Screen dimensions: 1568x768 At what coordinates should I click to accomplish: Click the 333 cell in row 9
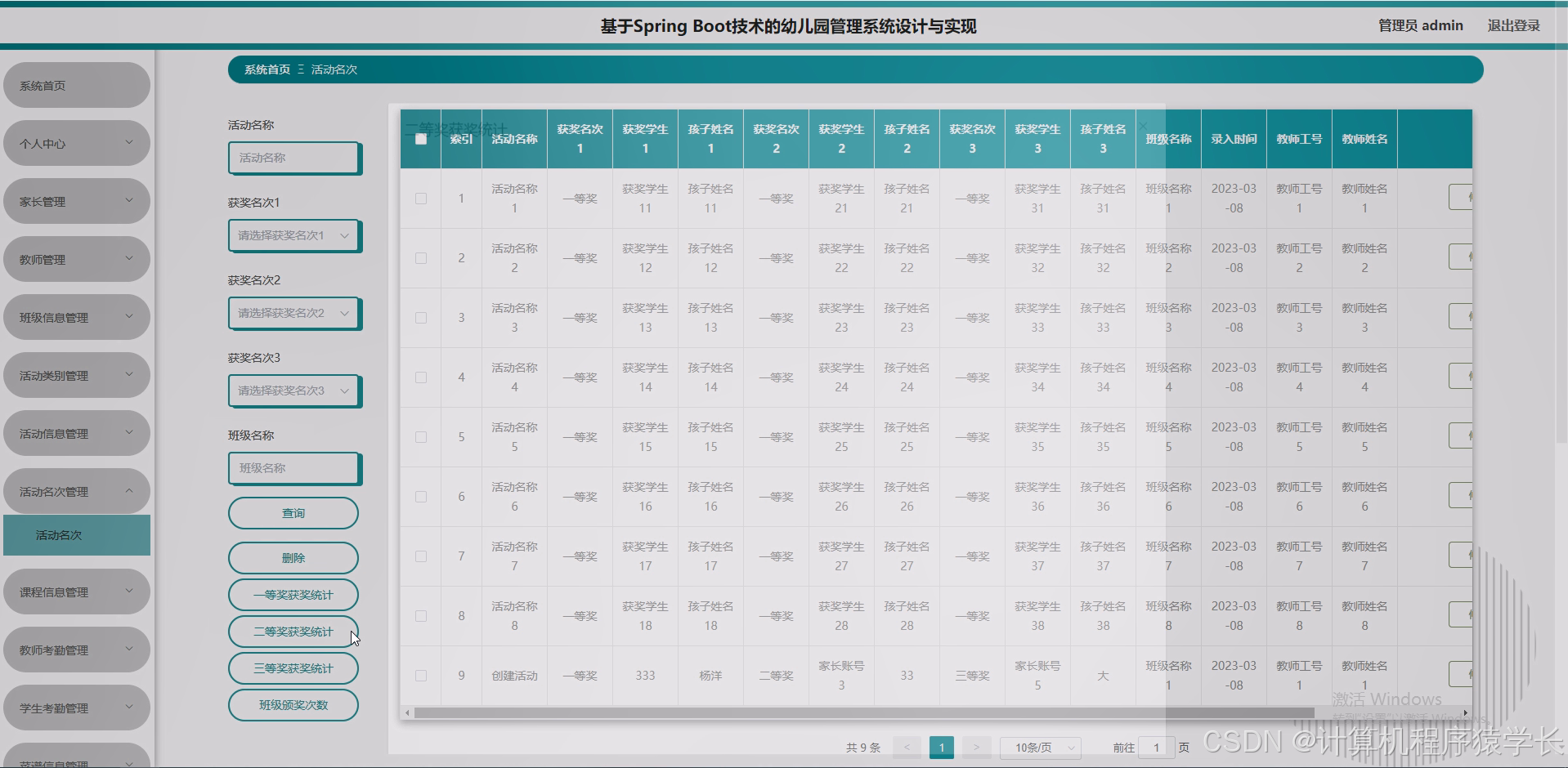645,676
